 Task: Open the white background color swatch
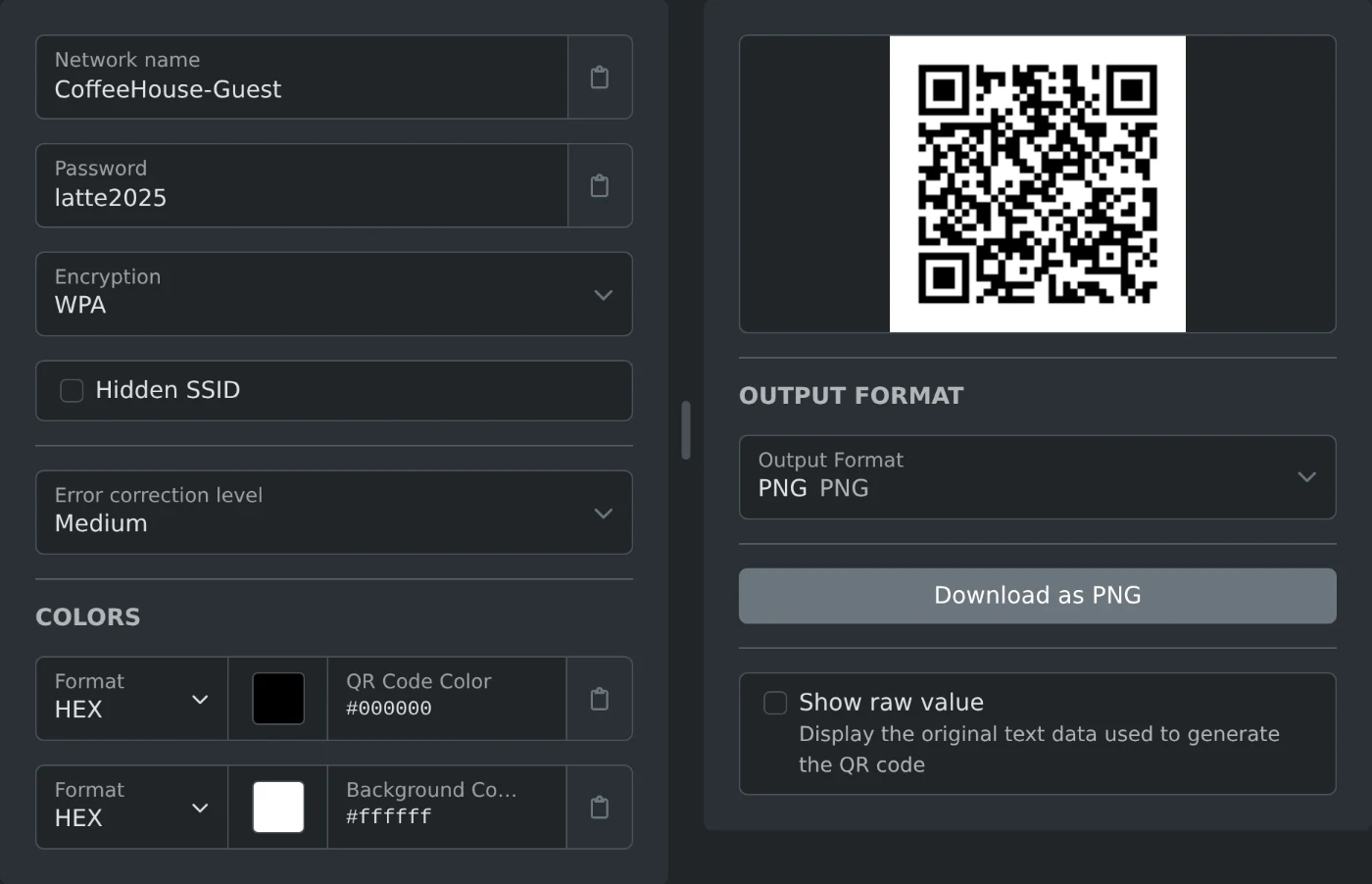pos(278,808)
